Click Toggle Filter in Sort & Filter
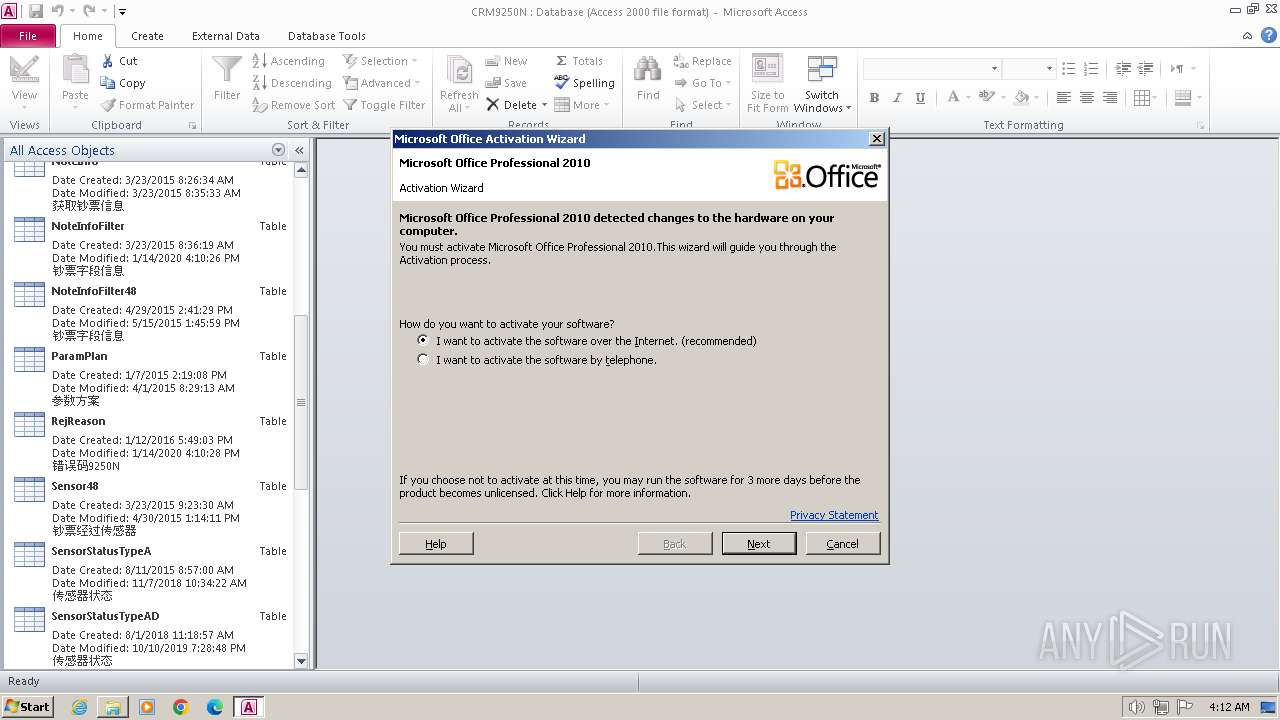Screen dimensions: 1280x720 (x=384, y=105)
